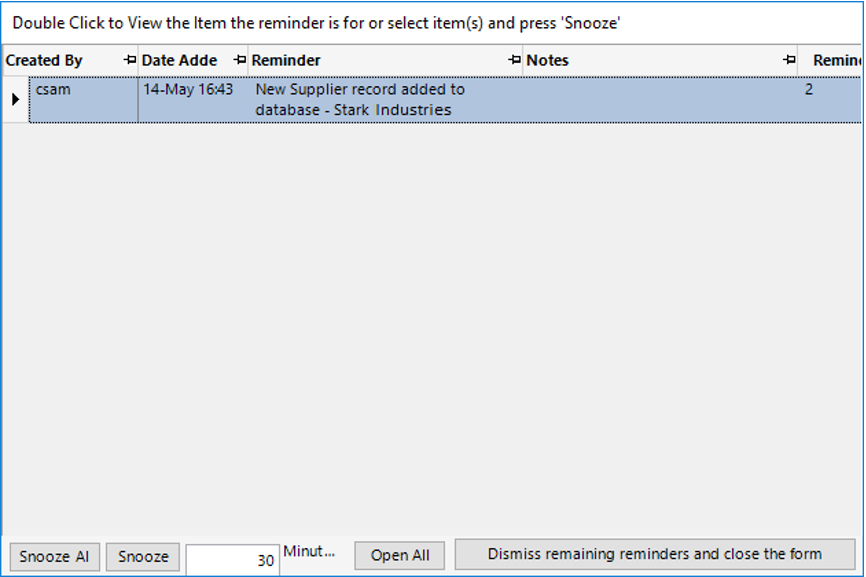Click the pin icon in the Notes header
The image size is (866, 577).
pyautogui.click(x=789, y=61)
